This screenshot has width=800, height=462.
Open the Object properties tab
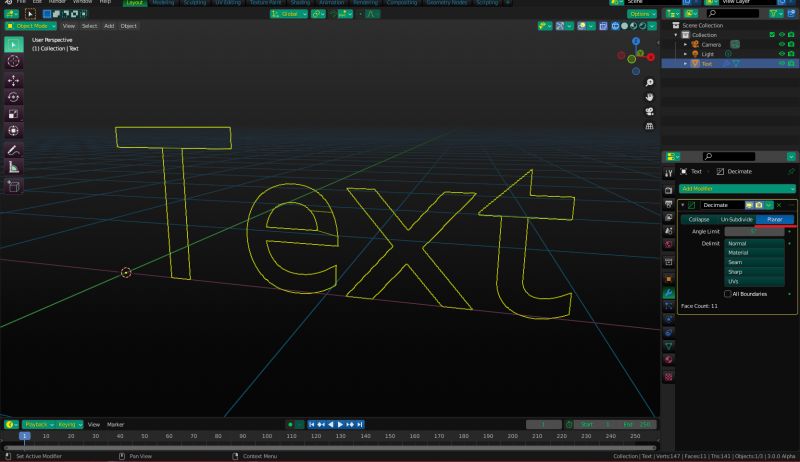(x=668, y=279)
